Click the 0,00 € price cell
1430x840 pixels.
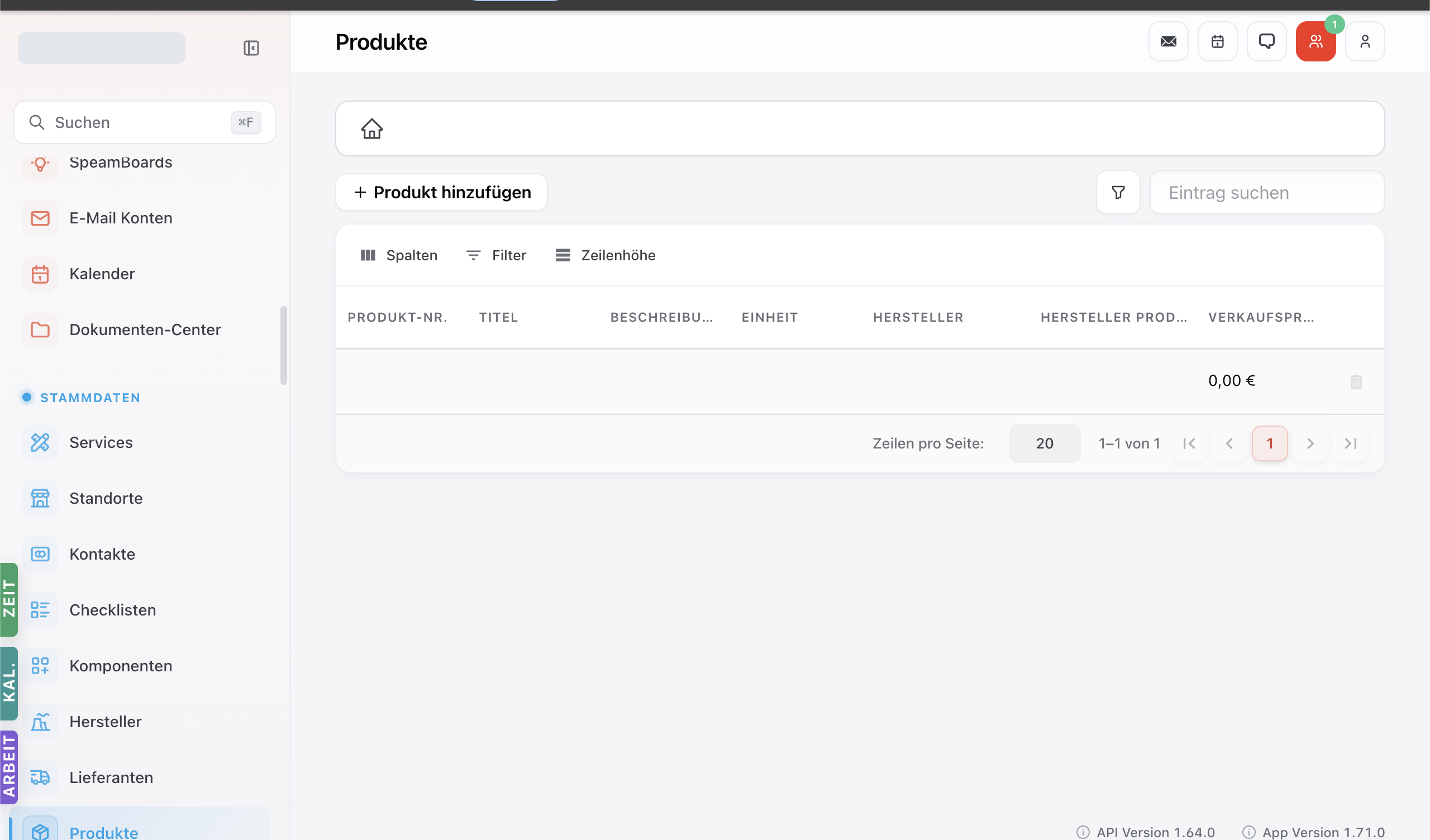coord(1232,381)
